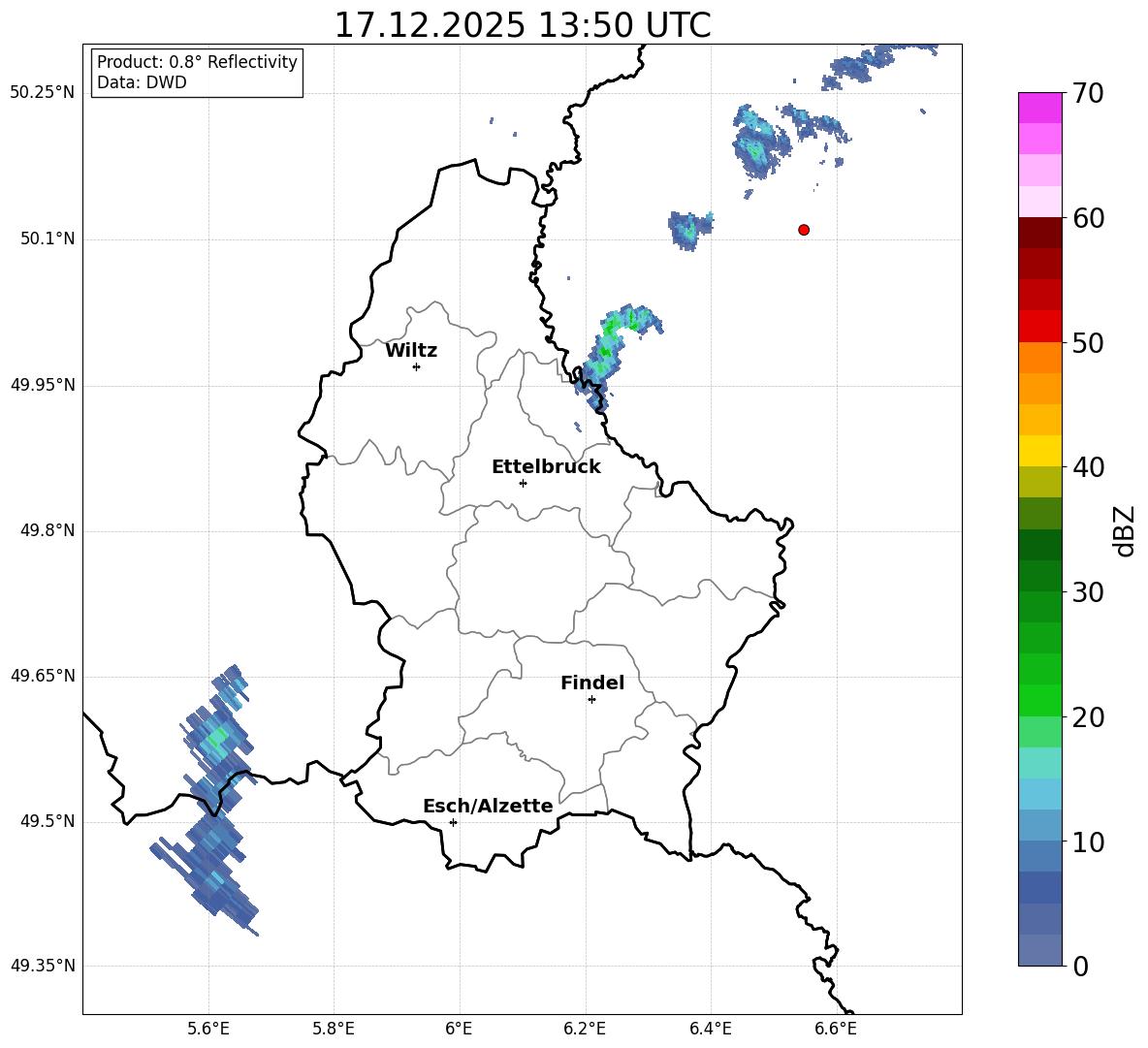Click the Esch/Alzette station cross marker

453,822
